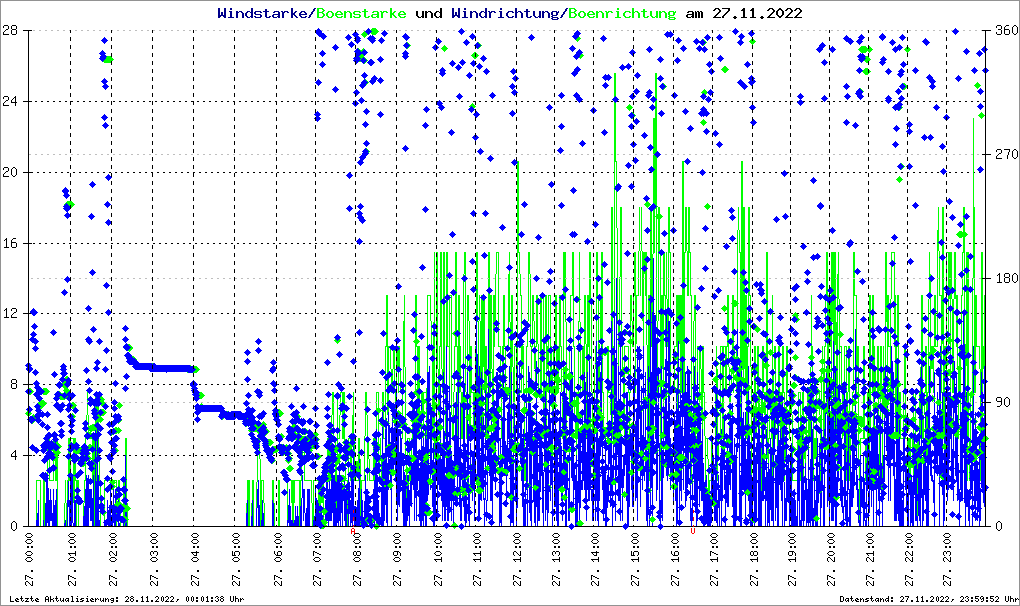Select the 4 wind speed axis label

(x=13, y=455)
